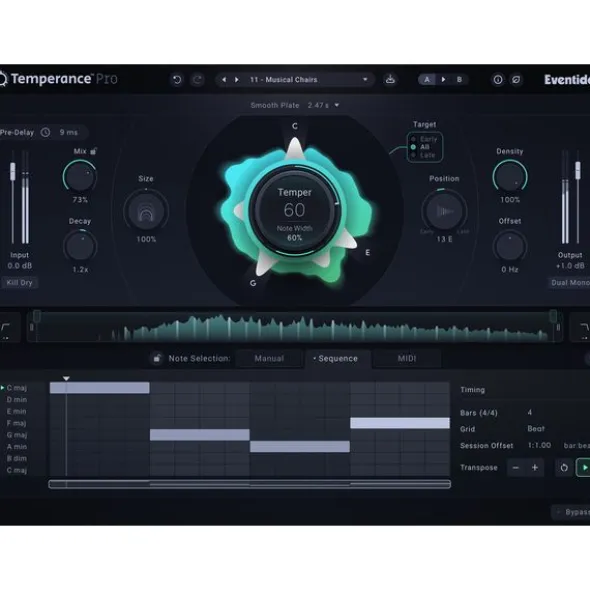
Task: Edit the Bars (4/4) value 4
Action: pos(529,412)
